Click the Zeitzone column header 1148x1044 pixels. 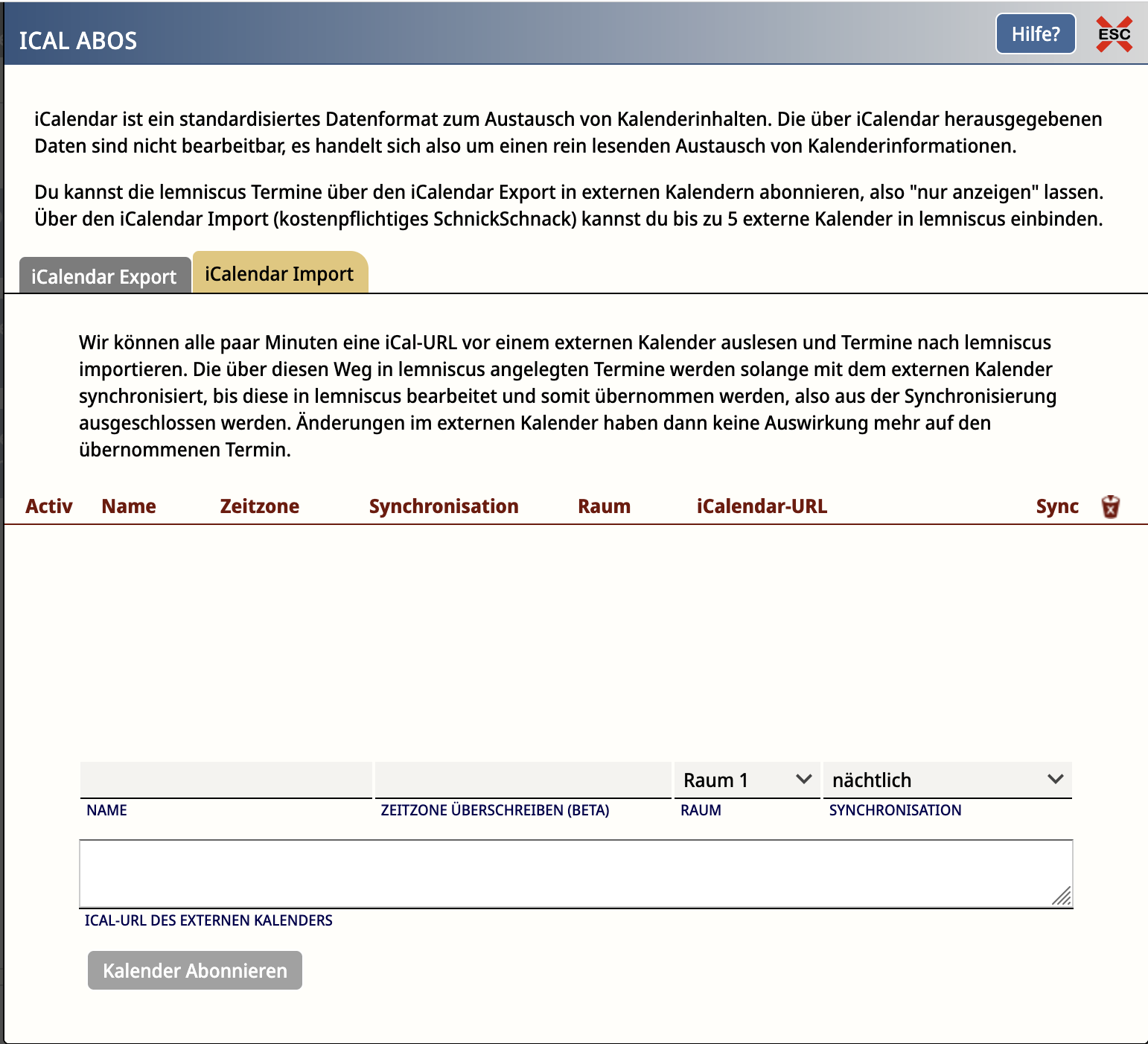pyautogui.click(x=260, y=506)
